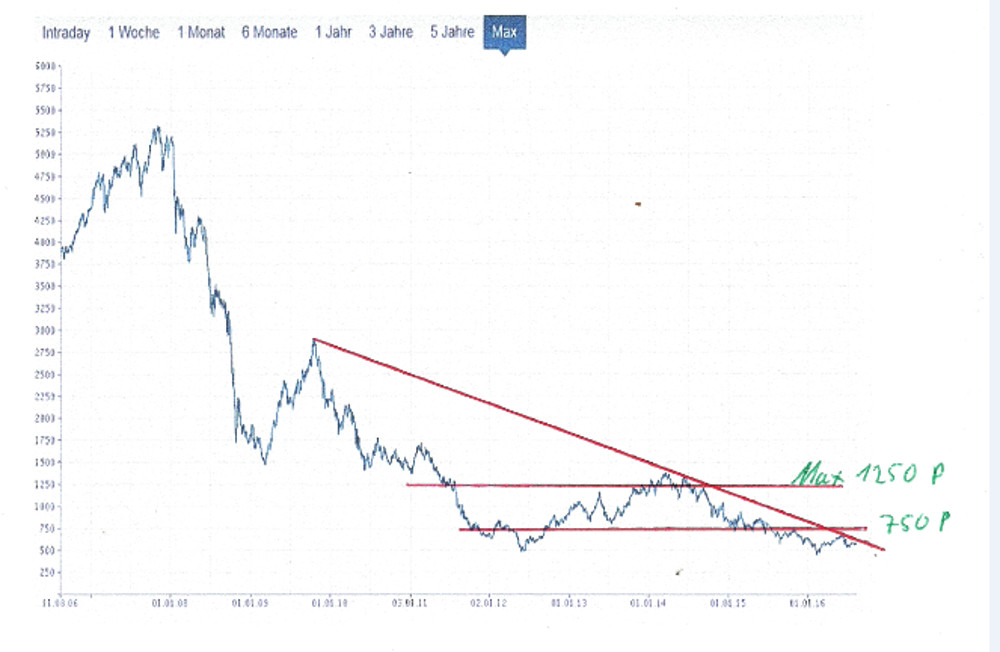Switch to the 1 Woche range
Screen dimensions: 1000x652
pos(134,33)
